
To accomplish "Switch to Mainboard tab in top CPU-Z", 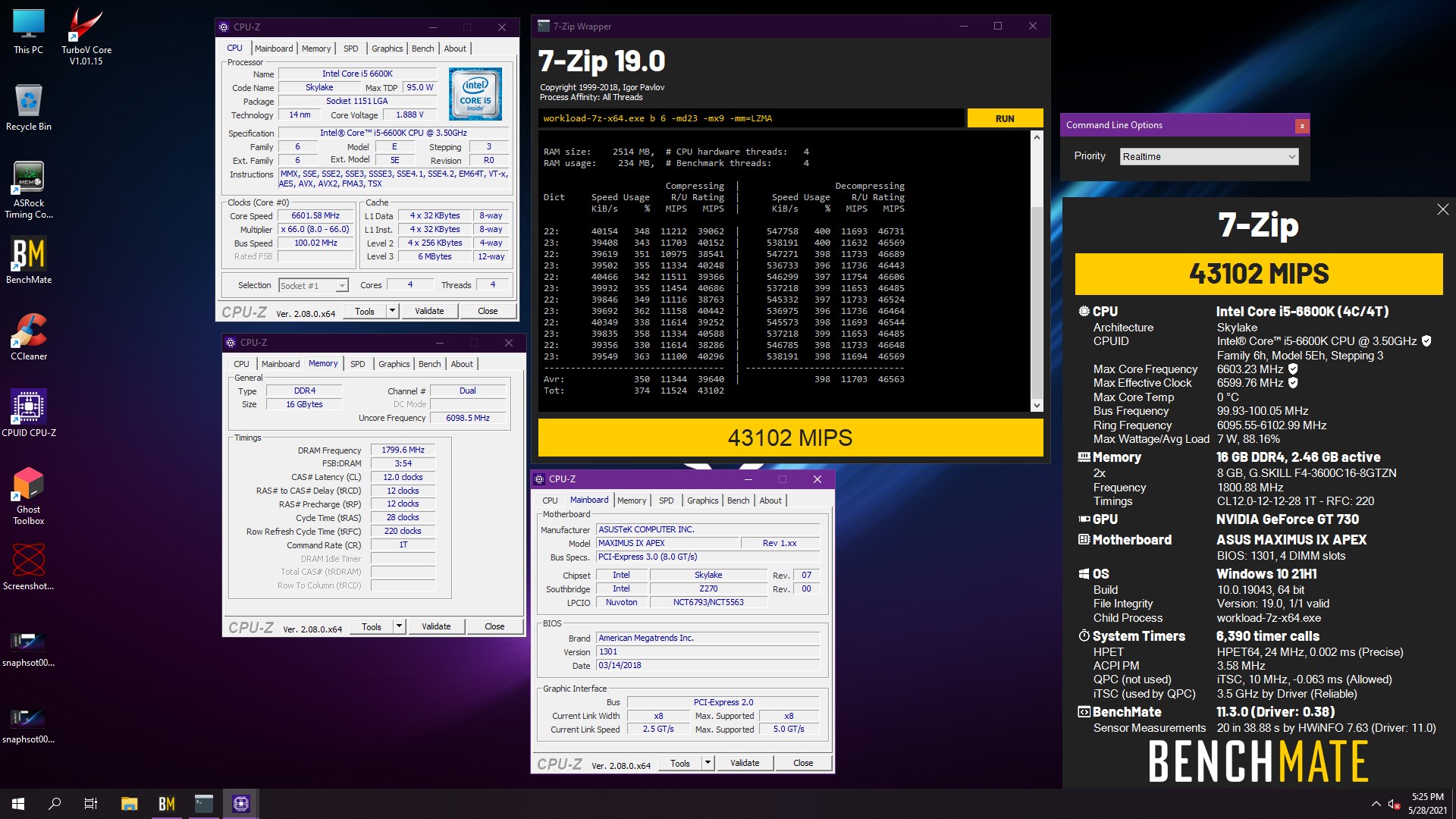I will (x=274, y=49).
